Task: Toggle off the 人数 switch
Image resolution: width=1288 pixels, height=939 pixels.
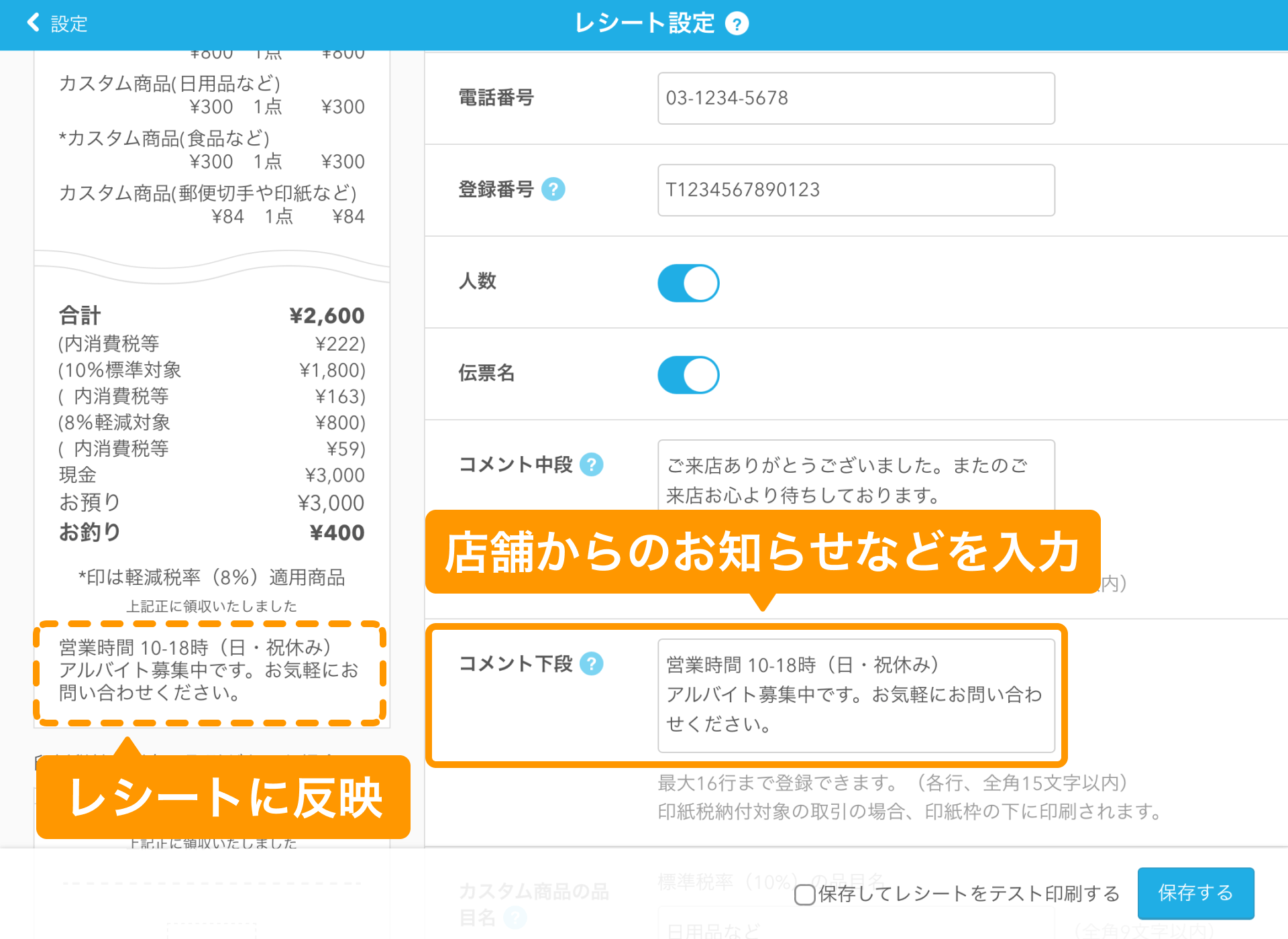Action: 688,282
